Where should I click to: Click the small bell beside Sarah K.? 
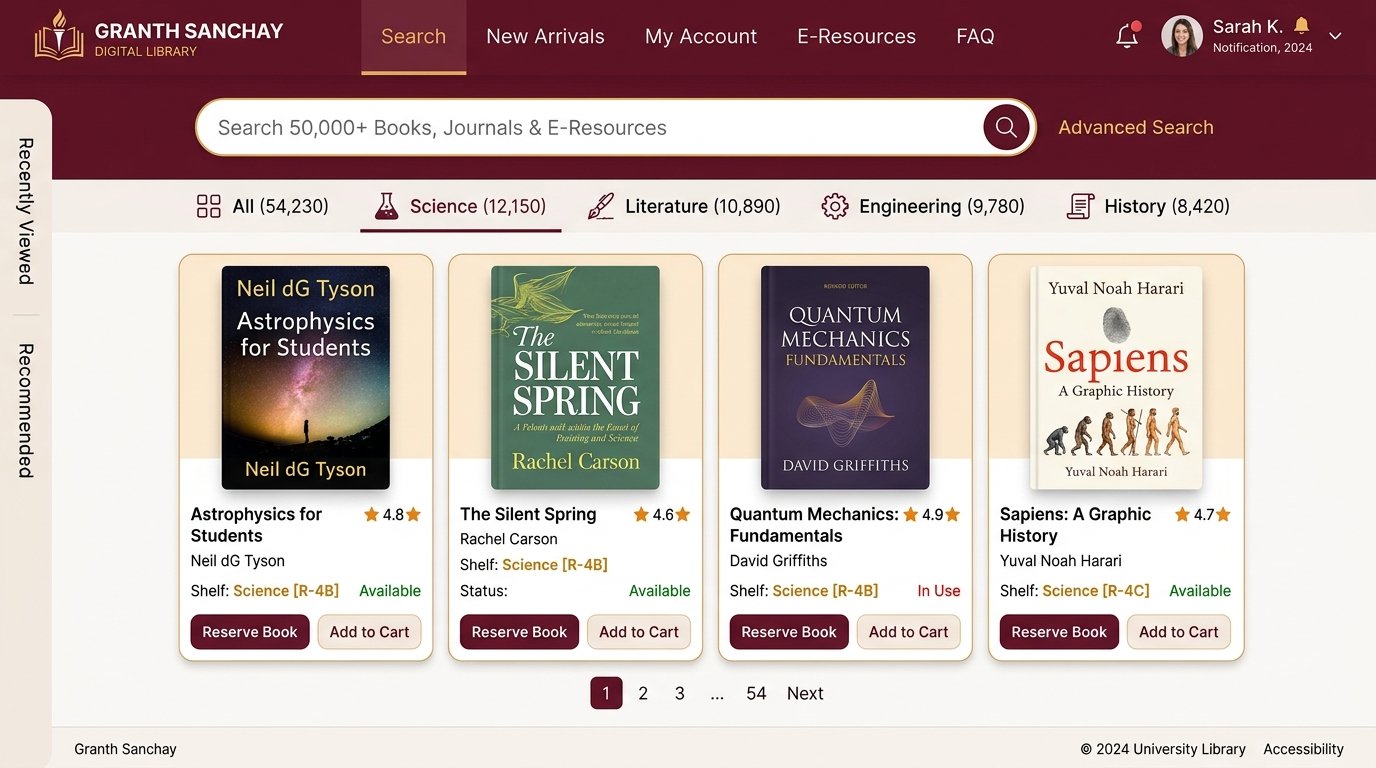(1301, 25)
